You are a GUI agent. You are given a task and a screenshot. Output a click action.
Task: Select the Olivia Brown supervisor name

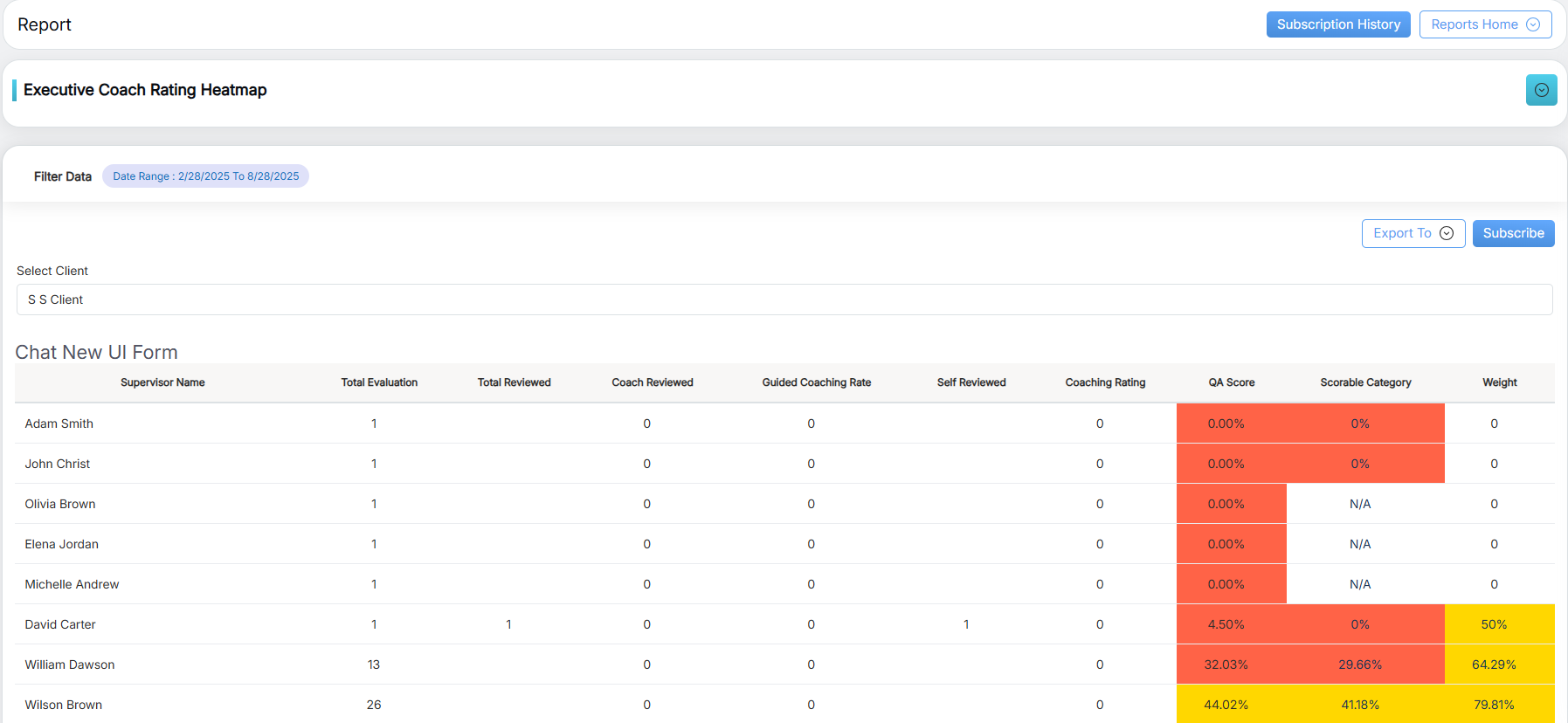pyautogui.click(x=60, y=504)
